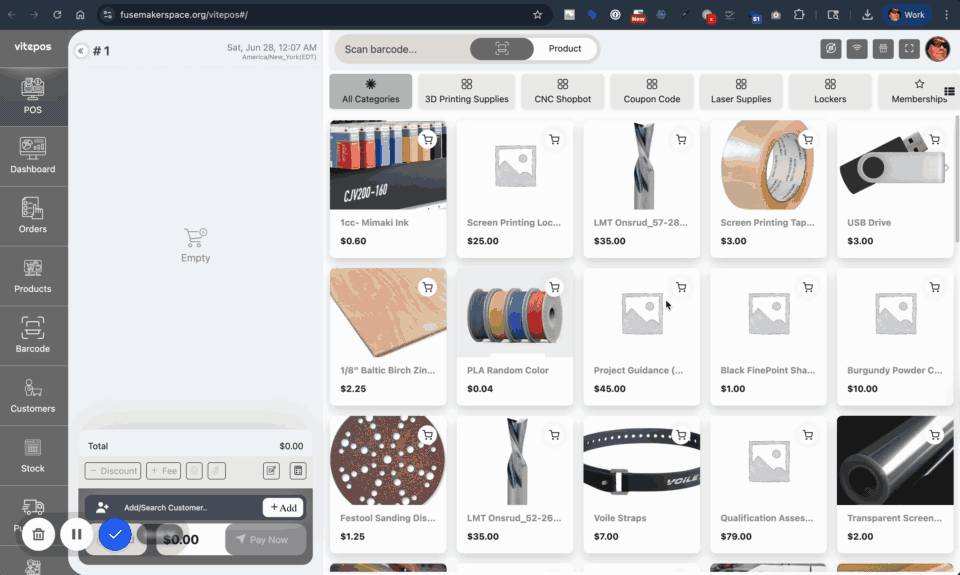The height and width of the screenshot is (575, 960).
Task: Add PLA Random Color to cart
Action: 554,287
